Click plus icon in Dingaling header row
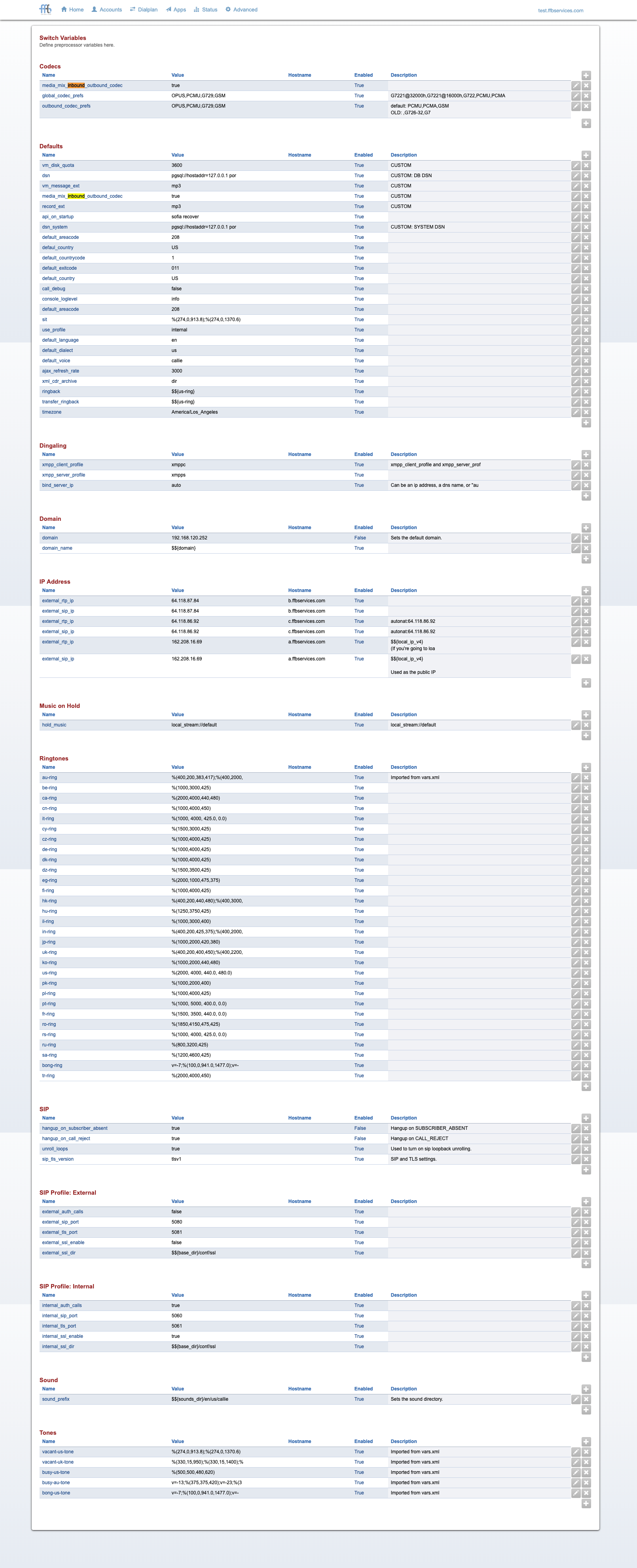 click(x=586, y=455)
